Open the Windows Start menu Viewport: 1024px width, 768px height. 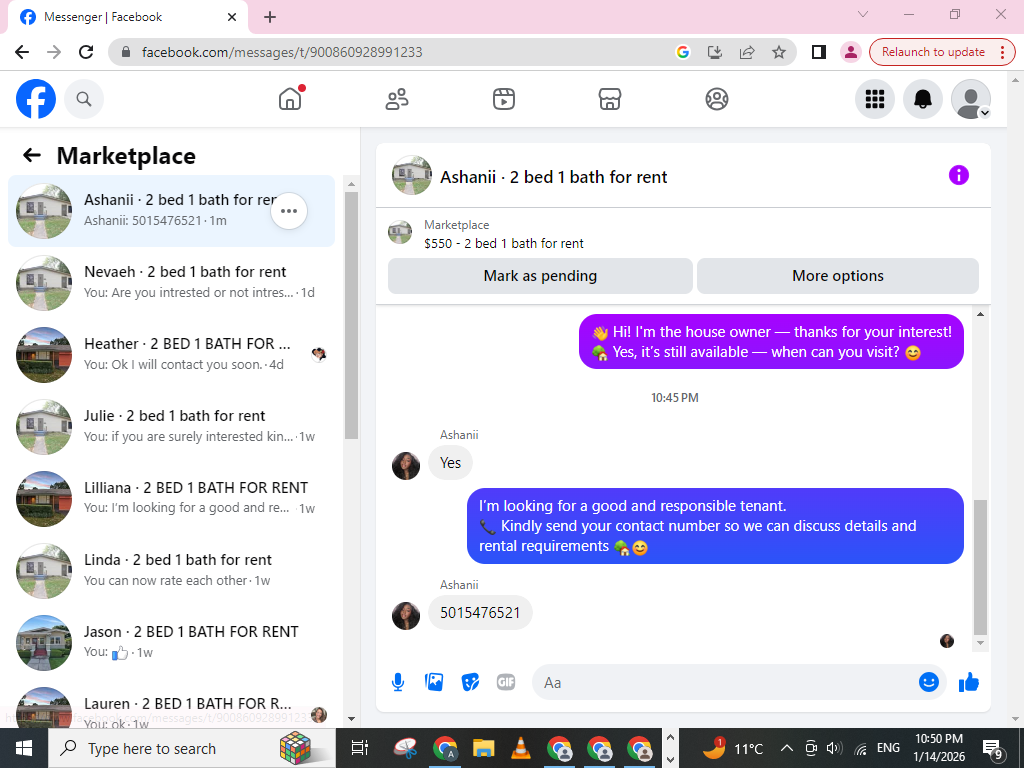click(x=24, y=748)
